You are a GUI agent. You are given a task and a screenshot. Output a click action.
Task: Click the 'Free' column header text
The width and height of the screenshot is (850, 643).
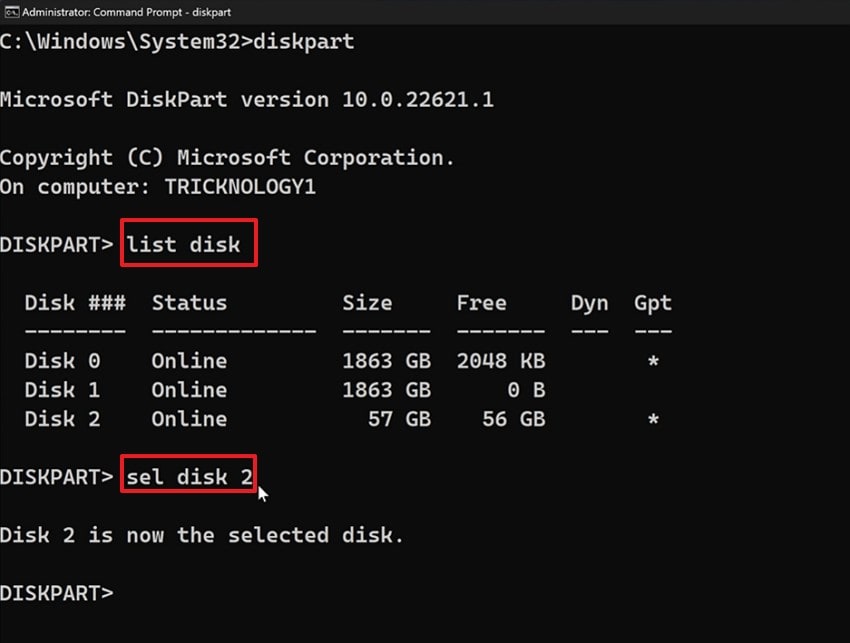click(x=481, y=302)
